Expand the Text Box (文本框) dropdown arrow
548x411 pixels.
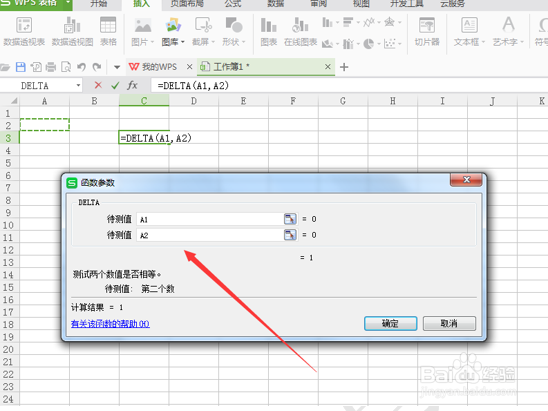pos(483,42)
